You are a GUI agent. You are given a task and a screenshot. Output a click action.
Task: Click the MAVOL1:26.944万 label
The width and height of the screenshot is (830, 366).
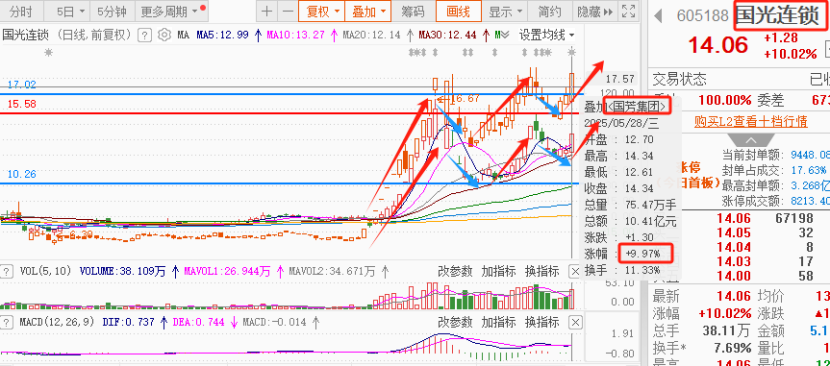click(227, 272)
